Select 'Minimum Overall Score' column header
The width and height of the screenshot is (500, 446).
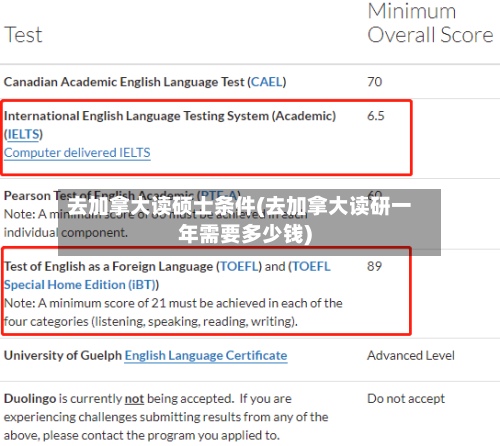(x=430, y=23)
